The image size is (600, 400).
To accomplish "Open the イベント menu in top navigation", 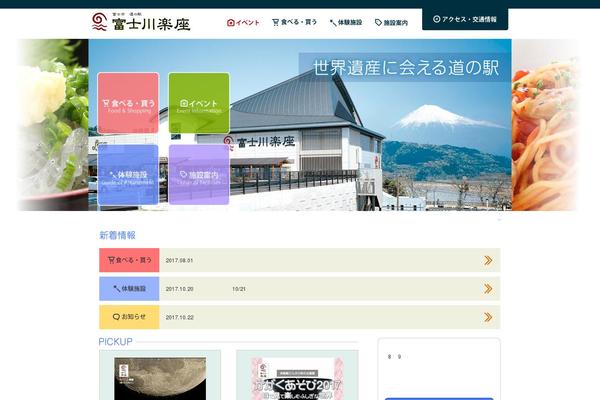I will (x=243, y=23).
